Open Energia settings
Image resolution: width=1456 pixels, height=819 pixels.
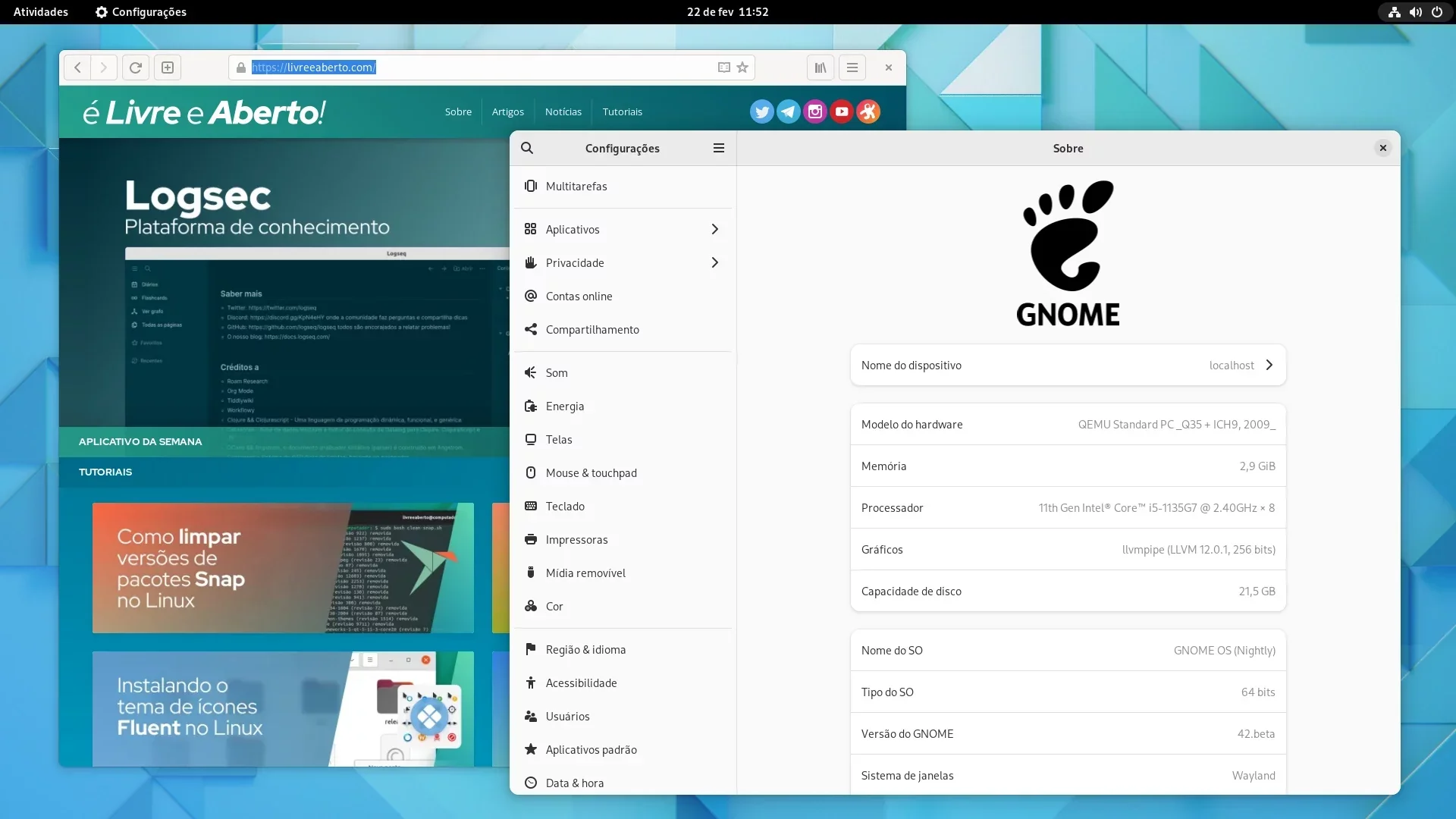pos(623,406)
